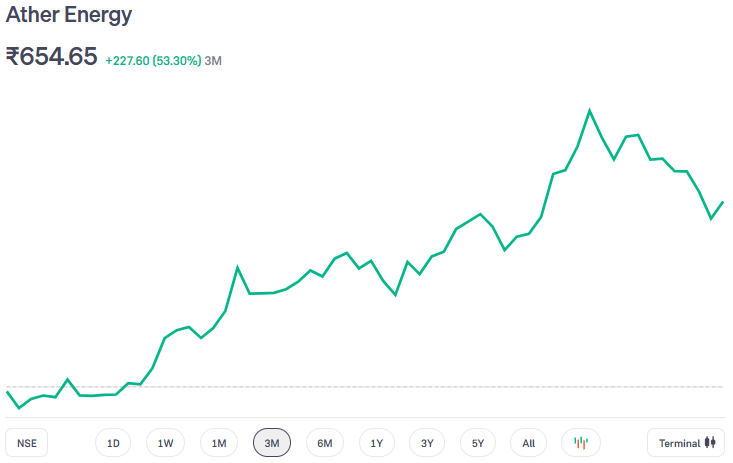The image size is (733, 463).
Task: Choose the 3Y chart period
Action: click(427, 443)
